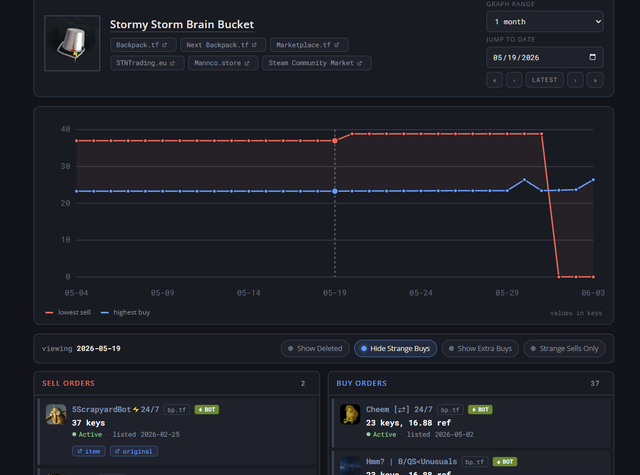Image resolution: width=640 pixels, height=475 pixels.
Task: Open the 'item' link on 5ScrapyardBot listing
Action: [89, 451]
